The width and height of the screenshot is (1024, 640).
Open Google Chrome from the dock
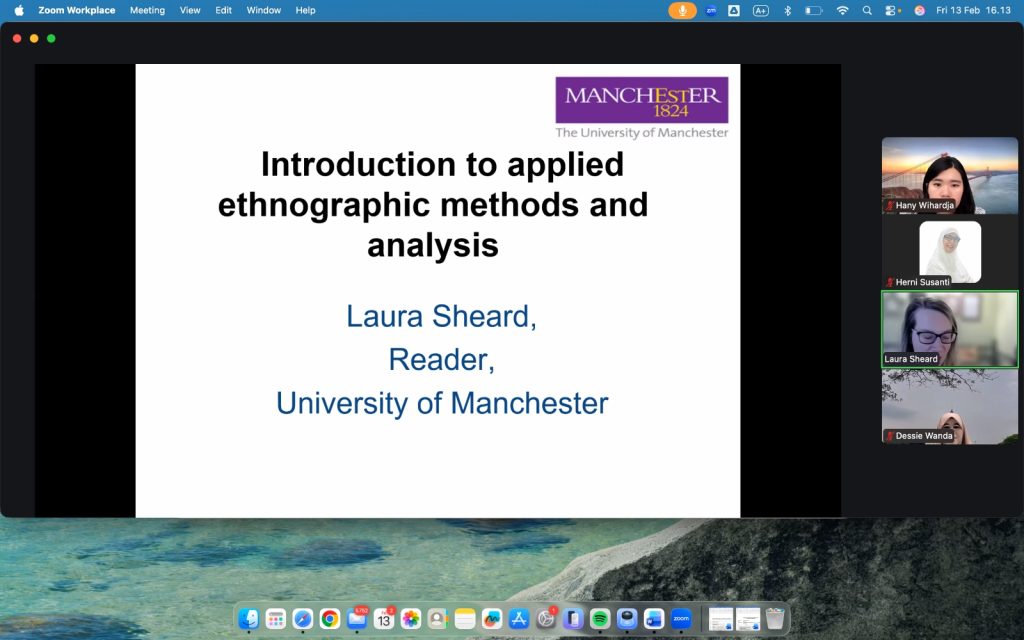coord(330,619)
